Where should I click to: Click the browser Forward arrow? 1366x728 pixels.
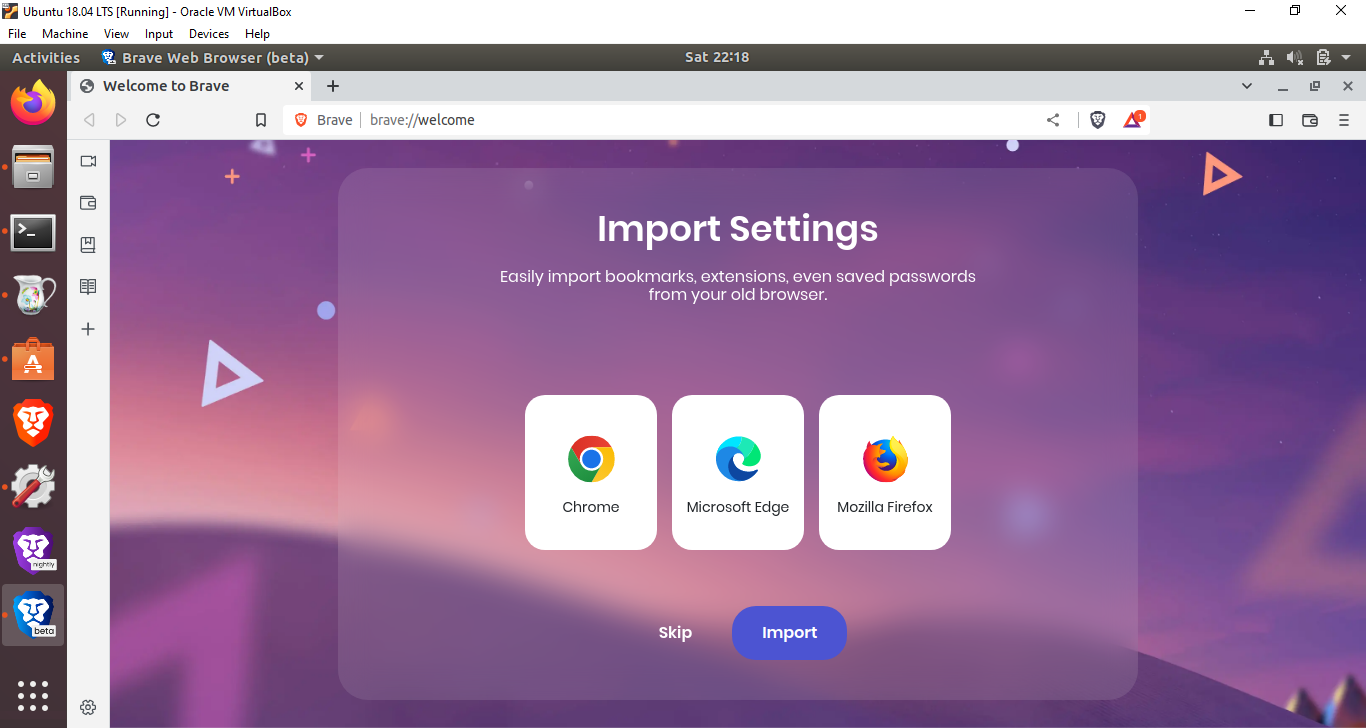(121, 120)
